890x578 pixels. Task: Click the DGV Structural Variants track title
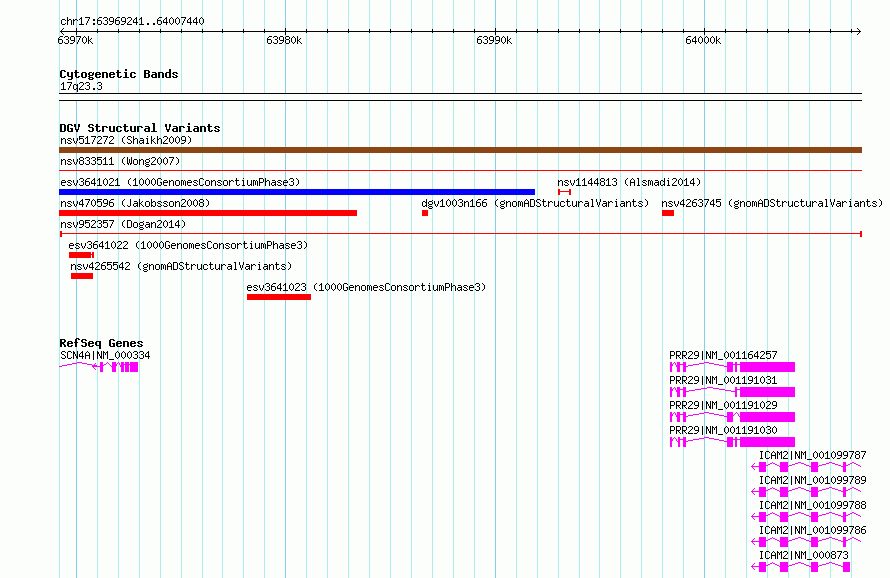tap(140, 128)
